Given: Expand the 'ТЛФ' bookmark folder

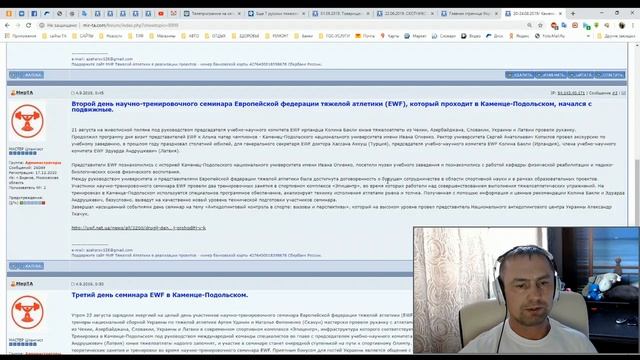Looking at the screenshot, I should click(x=136, y=36).
